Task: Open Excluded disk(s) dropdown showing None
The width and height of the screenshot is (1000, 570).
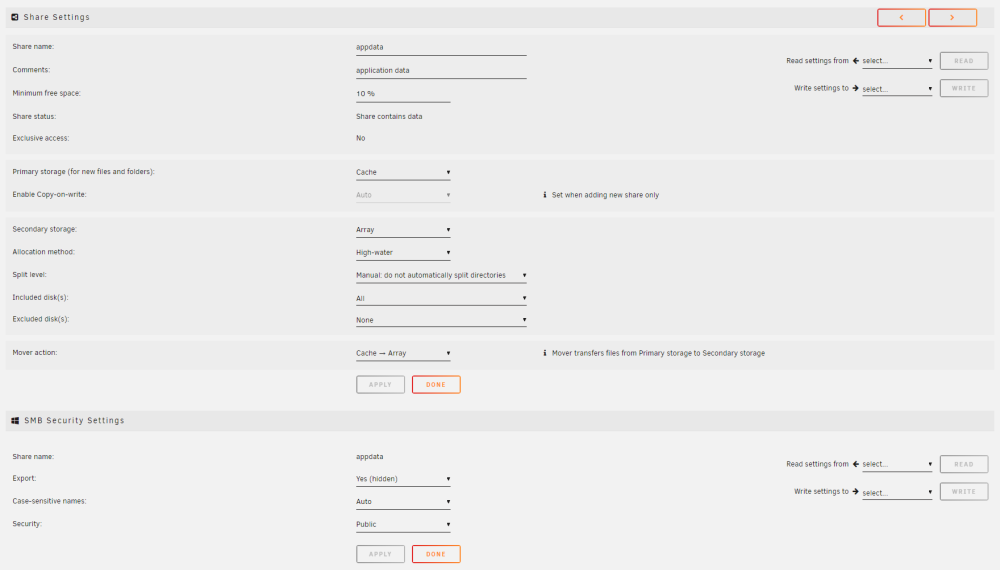Action: click(x=441, y=320)
